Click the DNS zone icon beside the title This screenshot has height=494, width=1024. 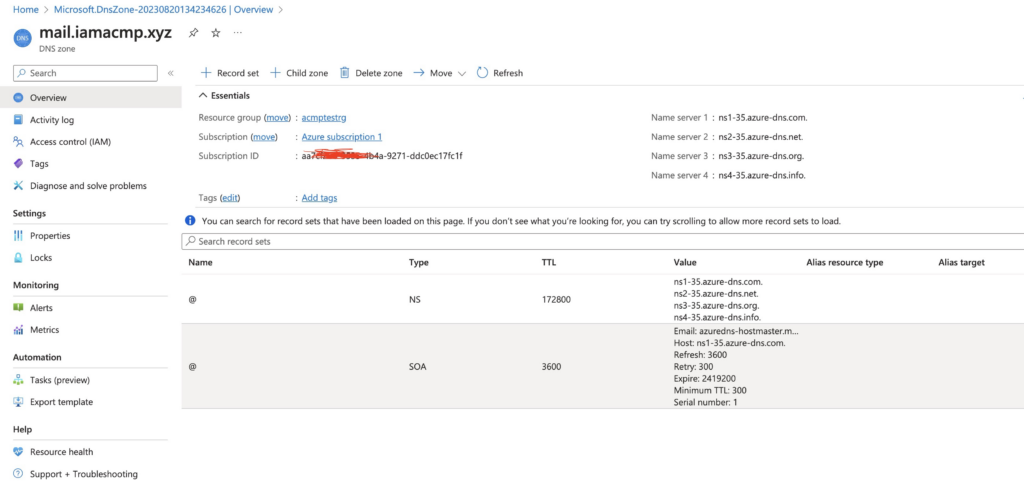(22, 39)
